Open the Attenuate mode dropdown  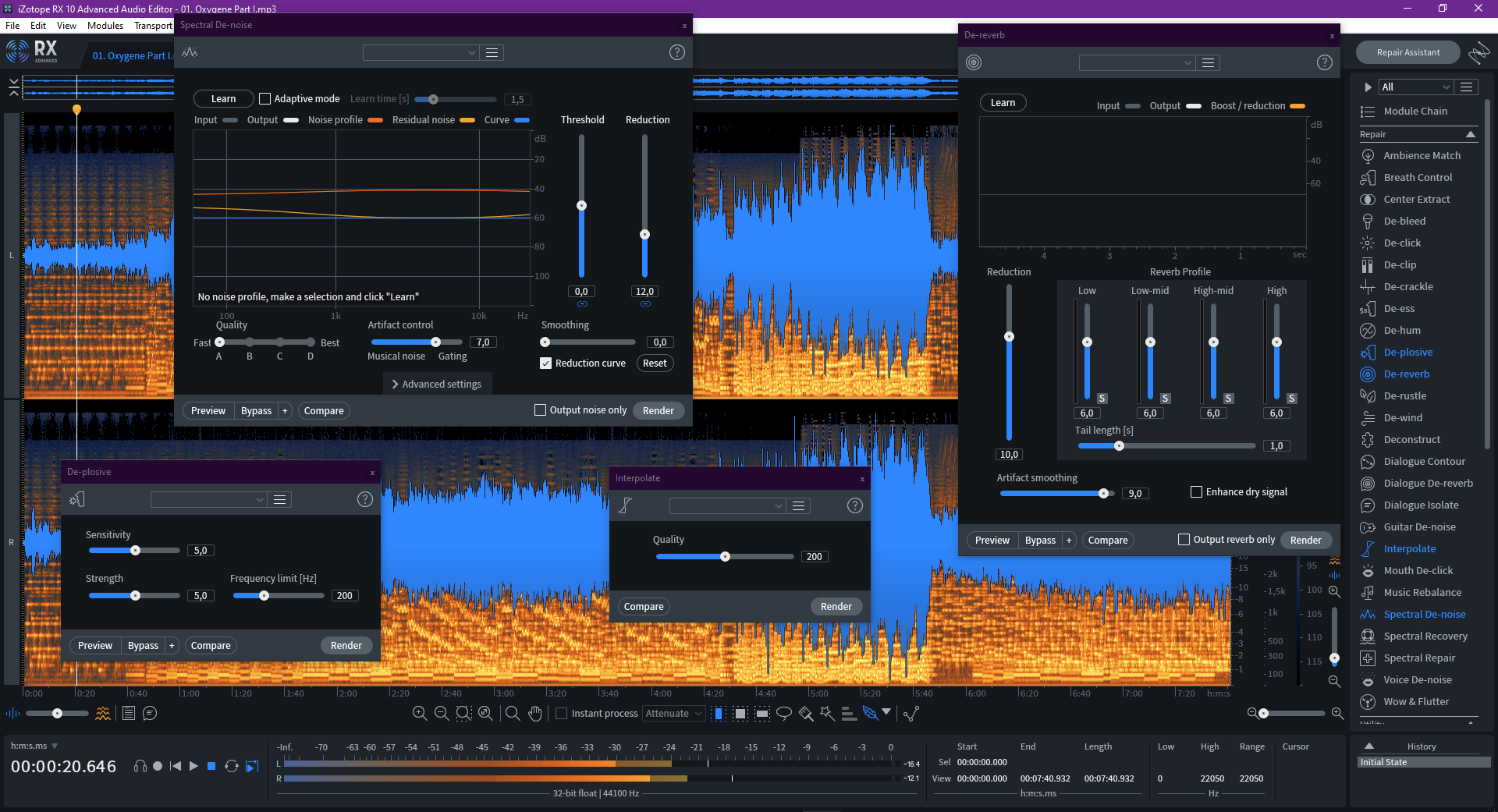(673, 714)
